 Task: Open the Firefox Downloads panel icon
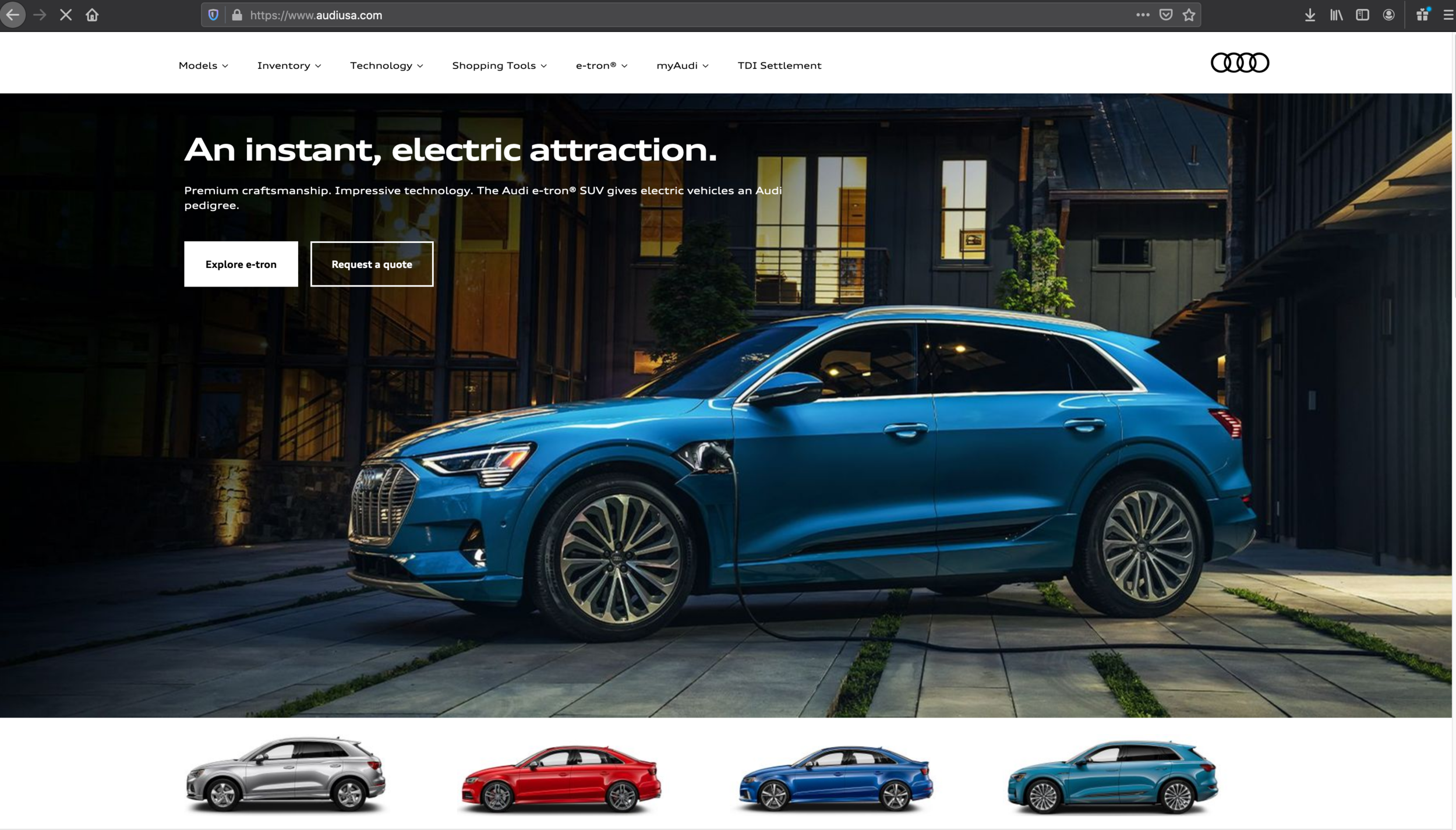(1310, 15)
